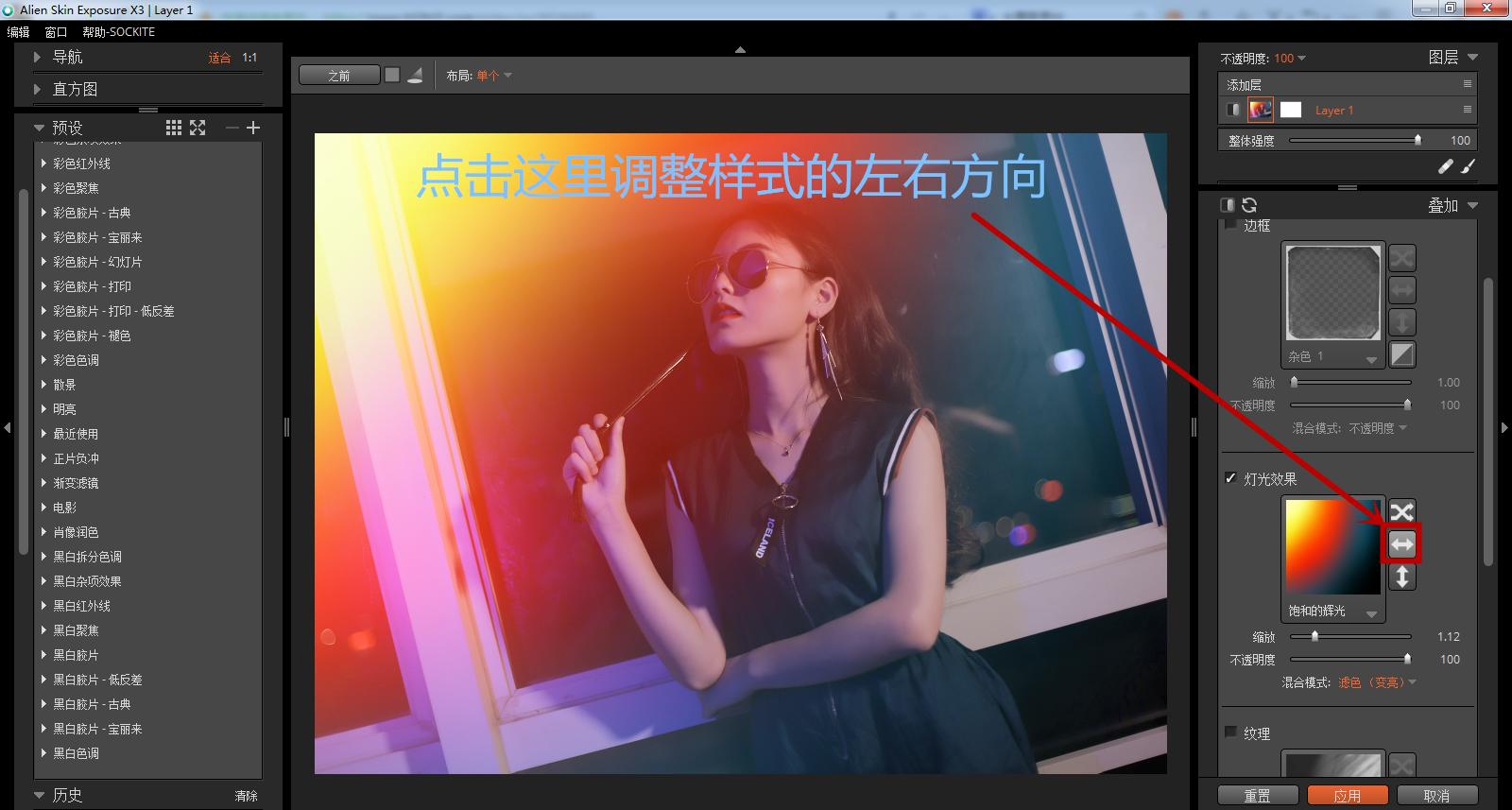Expand the 彩色胶片 - 宝丽来 preset group
1512x810 pixels.
44,237
